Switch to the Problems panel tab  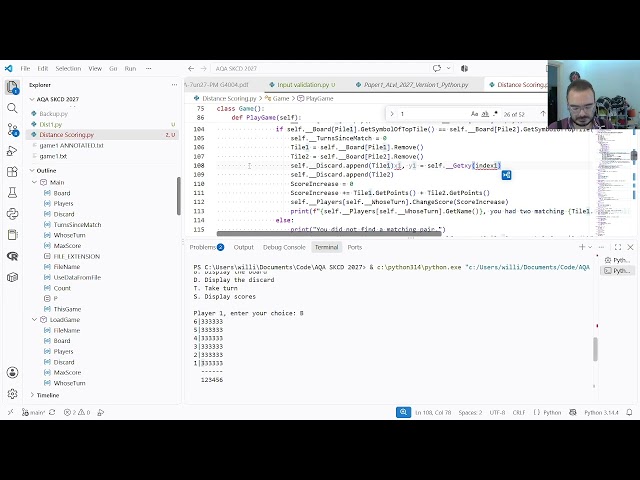(207, 247)
